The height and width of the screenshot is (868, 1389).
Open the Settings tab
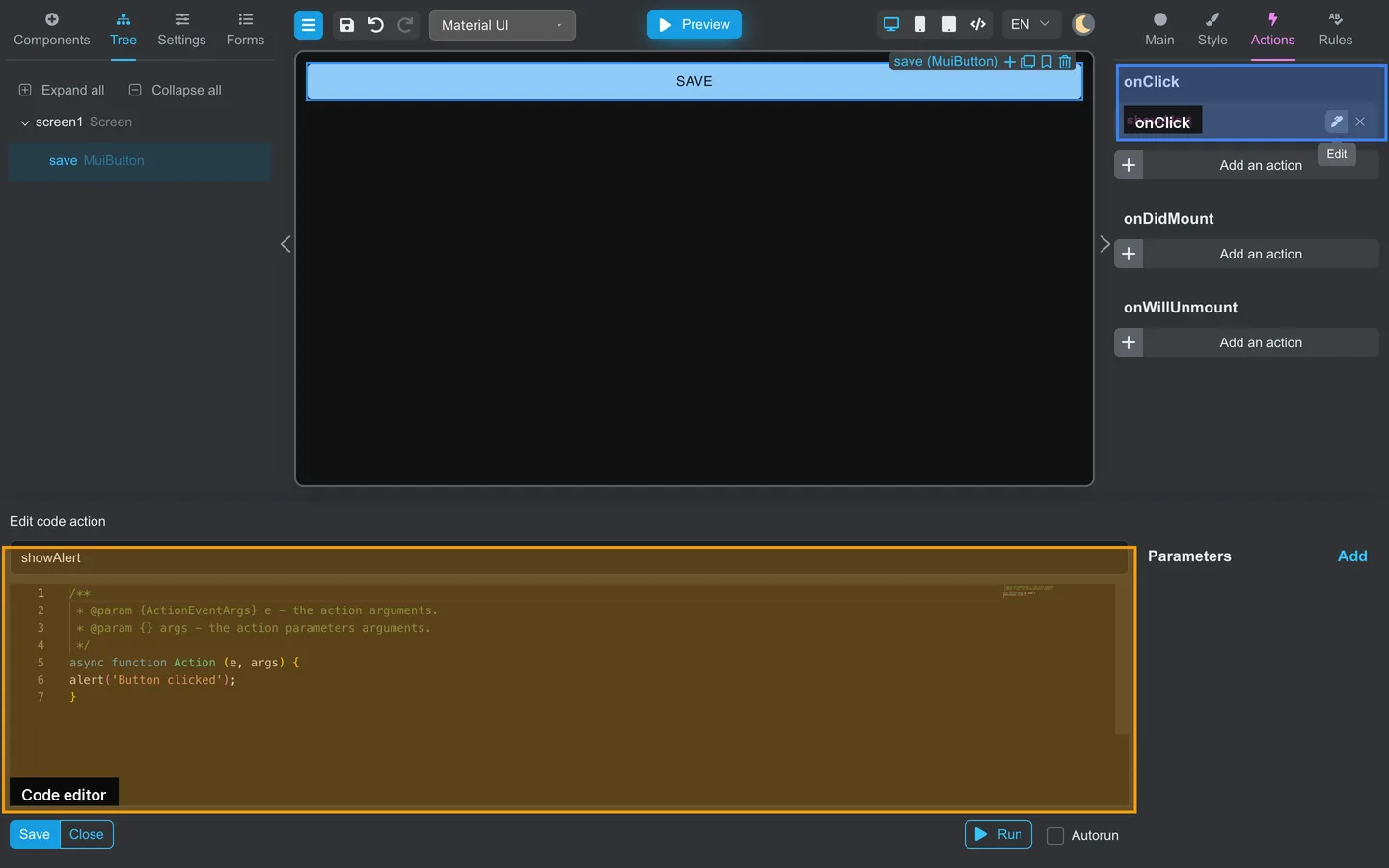coord(181,30)
